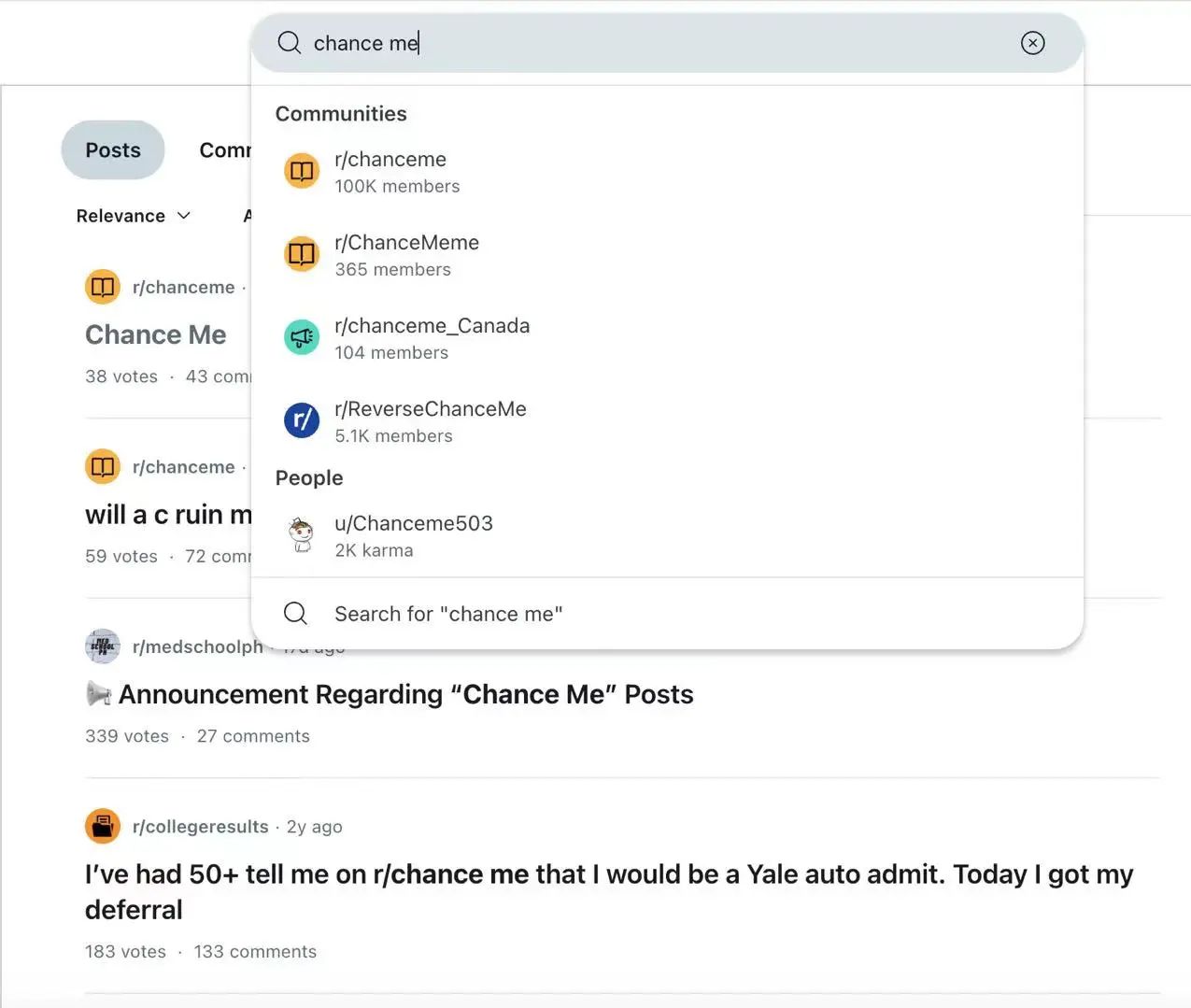The width and height of the screenshot is (1191, 1008).
Task: Click "133 comments" on Yale deferral post
Action: [255, 951]
